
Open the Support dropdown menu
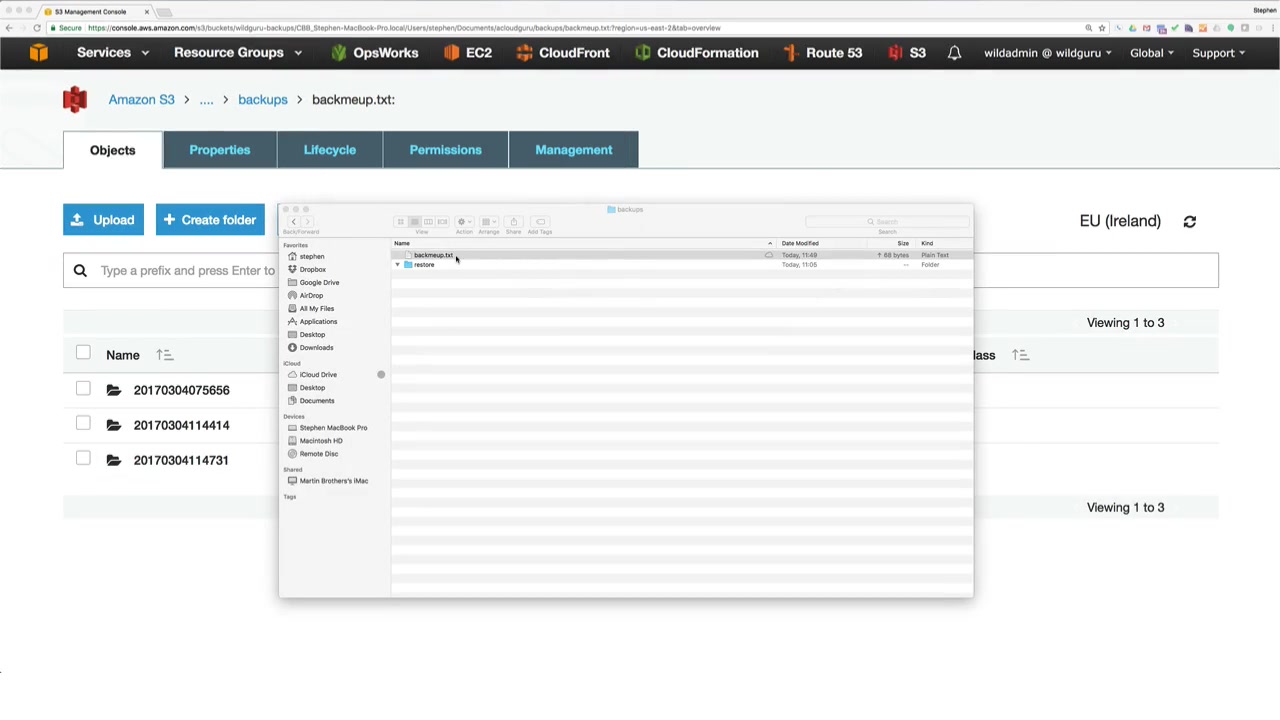(1218, 53)
